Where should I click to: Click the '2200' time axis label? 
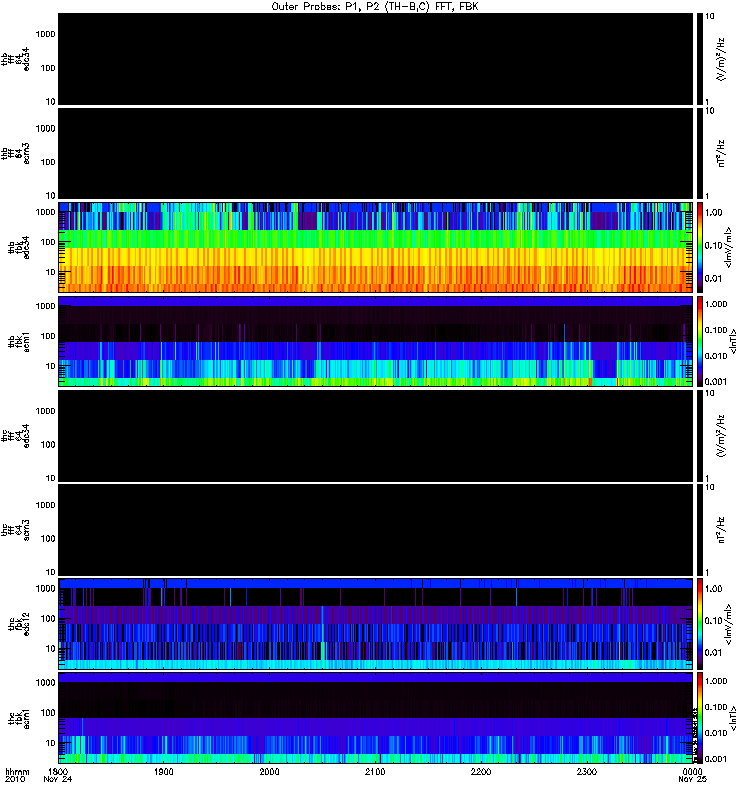[481, 772]
